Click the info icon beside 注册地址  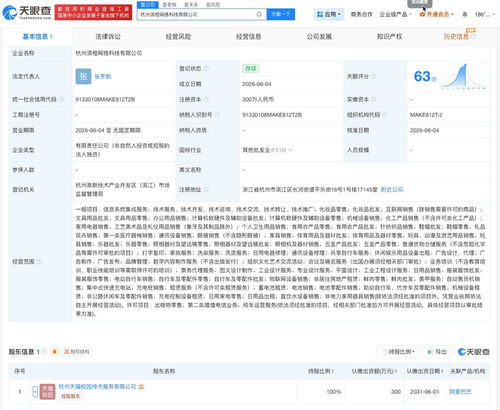click(x=206, y=189)
